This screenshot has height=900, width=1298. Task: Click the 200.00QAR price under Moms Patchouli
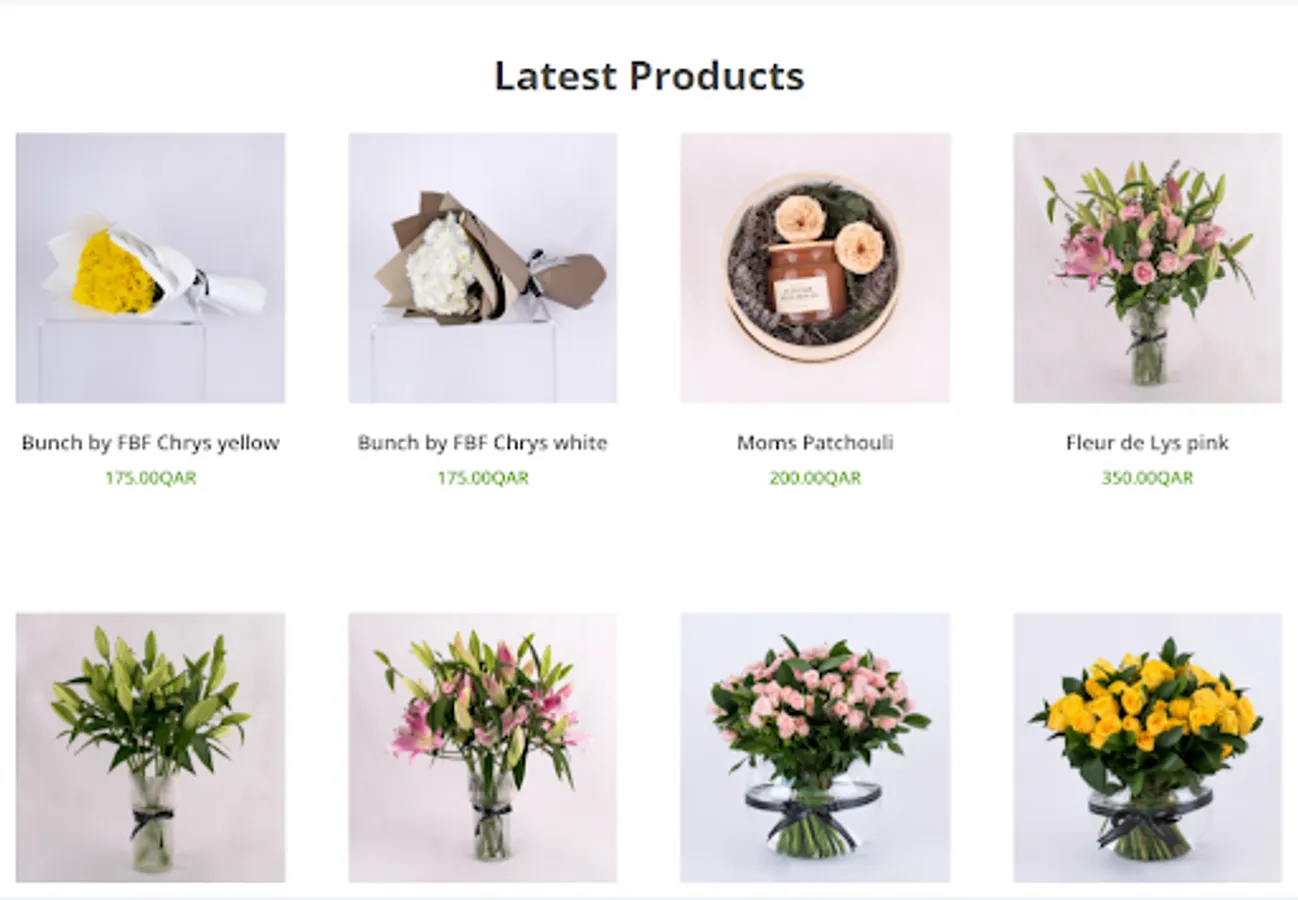(x=815, y=478)
